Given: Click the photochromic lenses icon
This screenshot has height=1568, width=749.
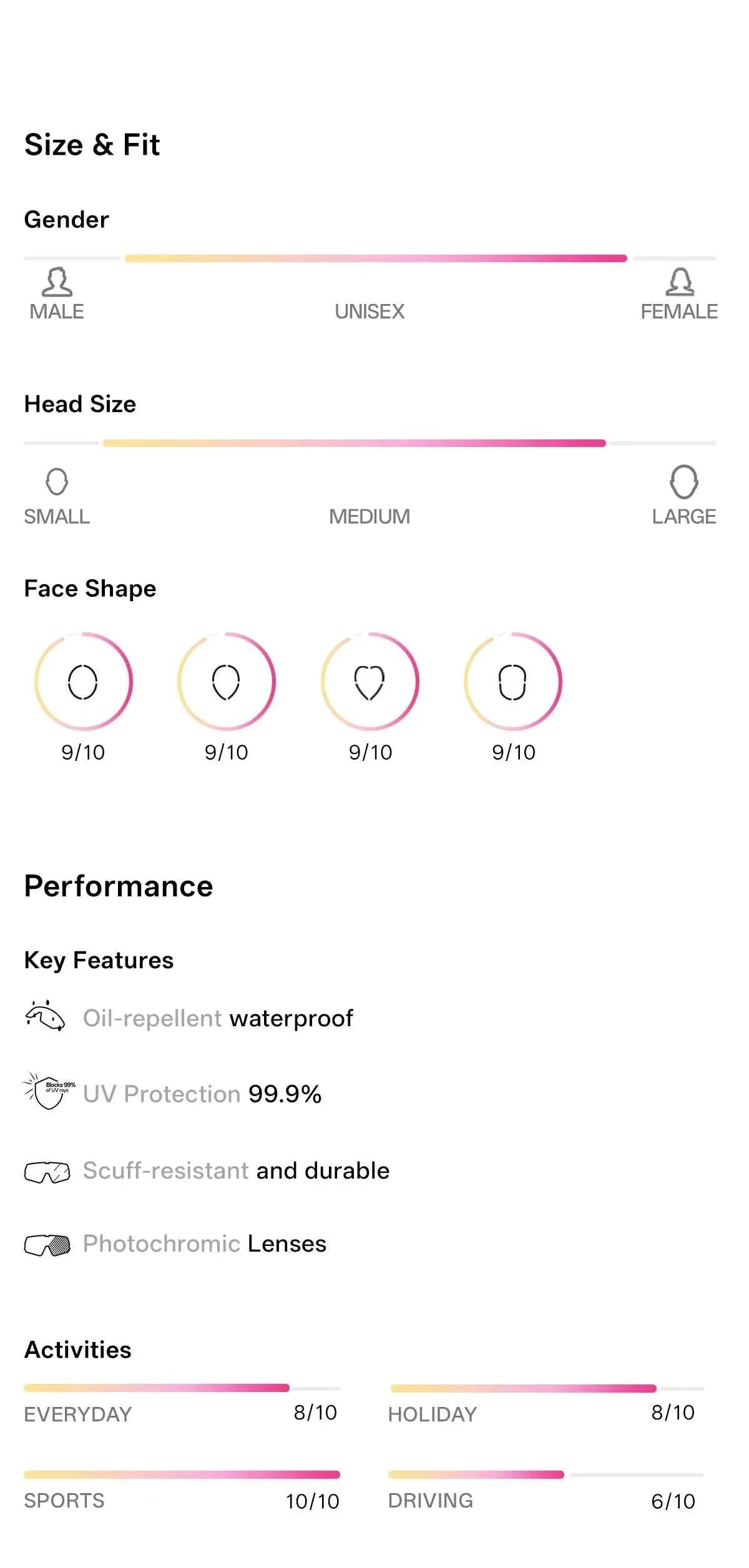Looking at the screenshot, I should [x=47, y=1245].
